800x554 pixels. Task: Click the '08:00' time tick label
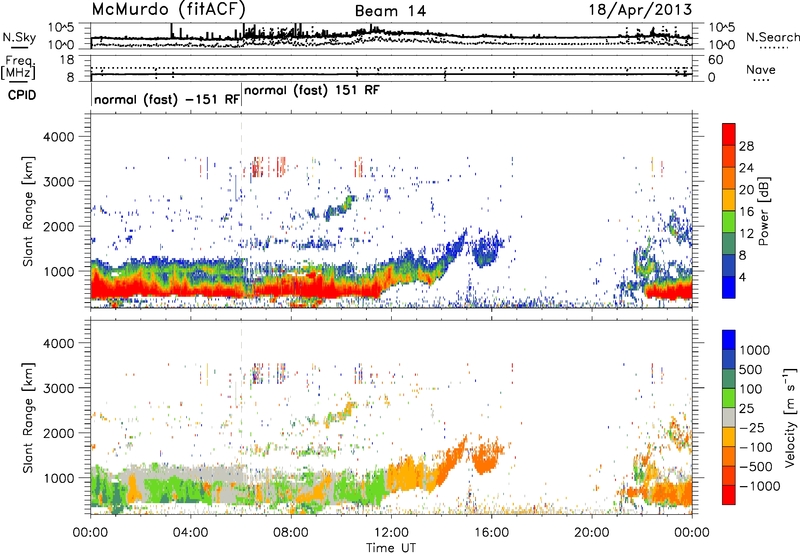pyautogui.click(x=291, y=533)
